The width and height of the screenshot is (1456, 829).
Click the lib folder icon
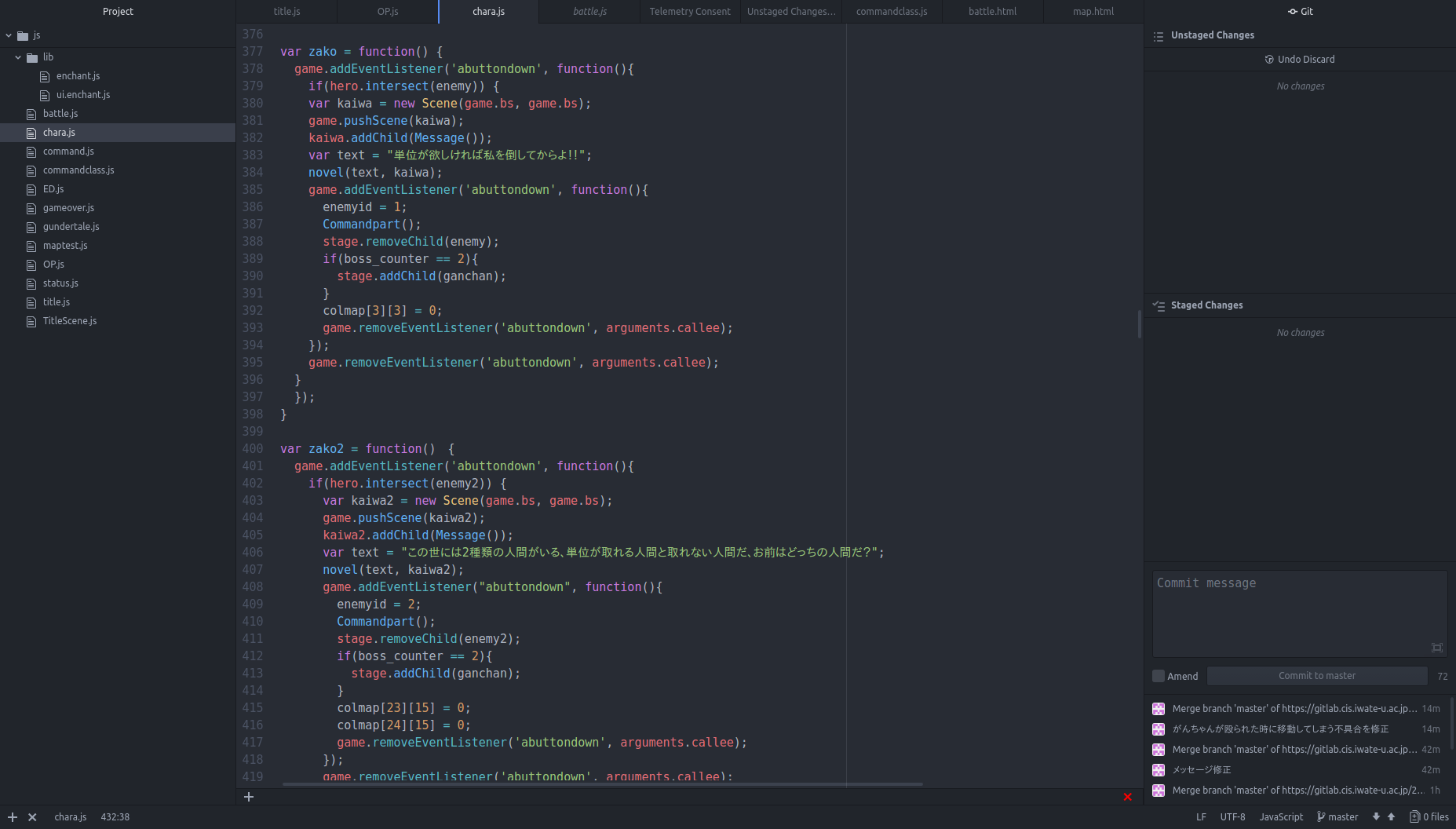32,57
